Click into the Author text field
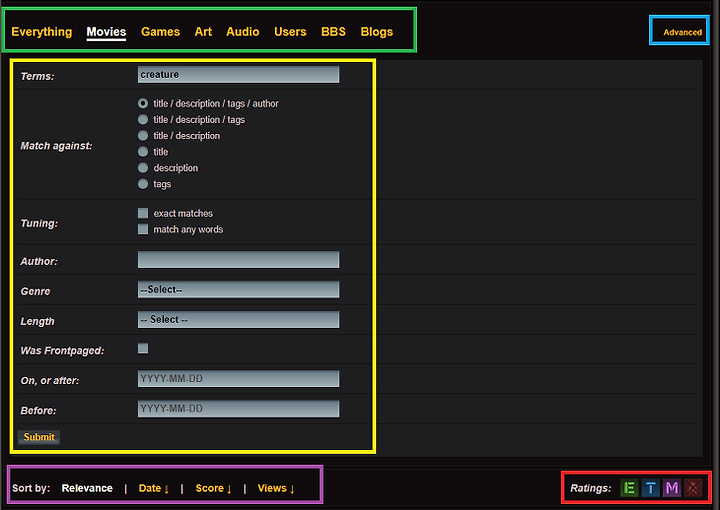This screenshot has width=720, height=510. click(x=238, y=259)
